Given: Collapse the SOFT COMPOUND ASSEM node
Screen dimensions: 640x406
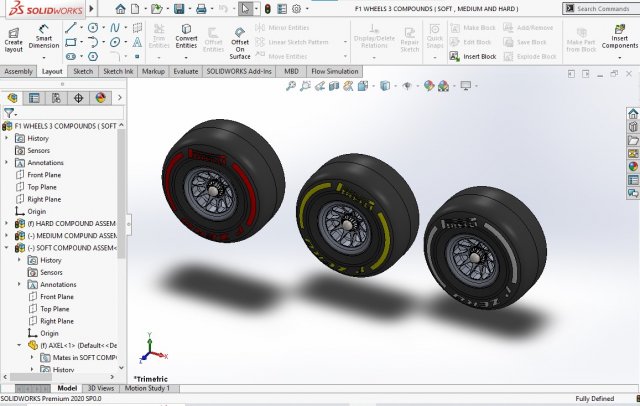Looking at the screenshot, I should [6, 248].
